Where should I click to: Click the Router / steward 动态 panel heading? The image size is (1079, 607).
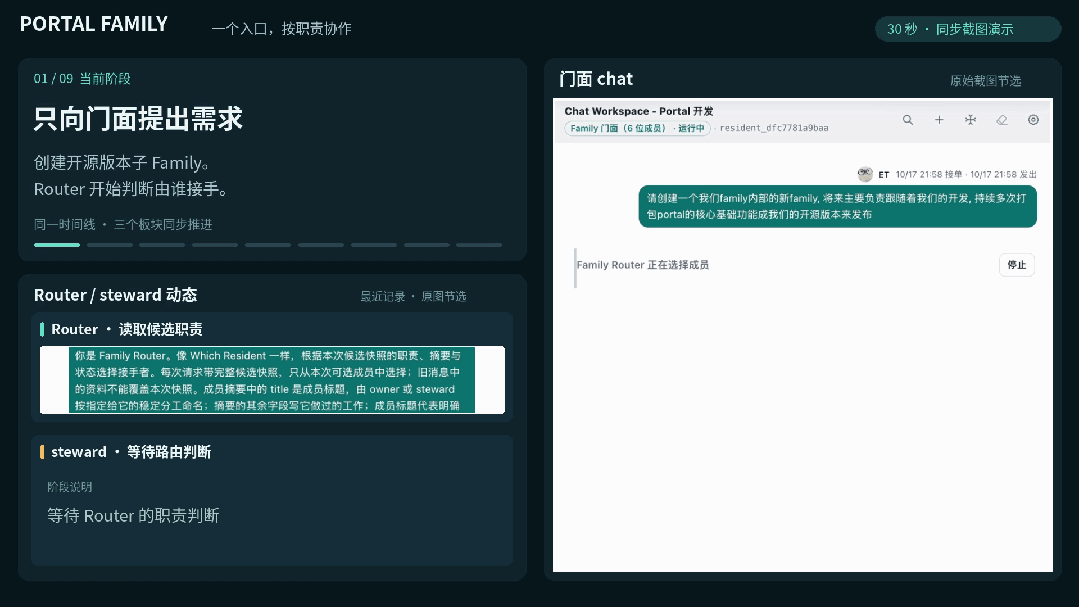(x=116, y=295)
